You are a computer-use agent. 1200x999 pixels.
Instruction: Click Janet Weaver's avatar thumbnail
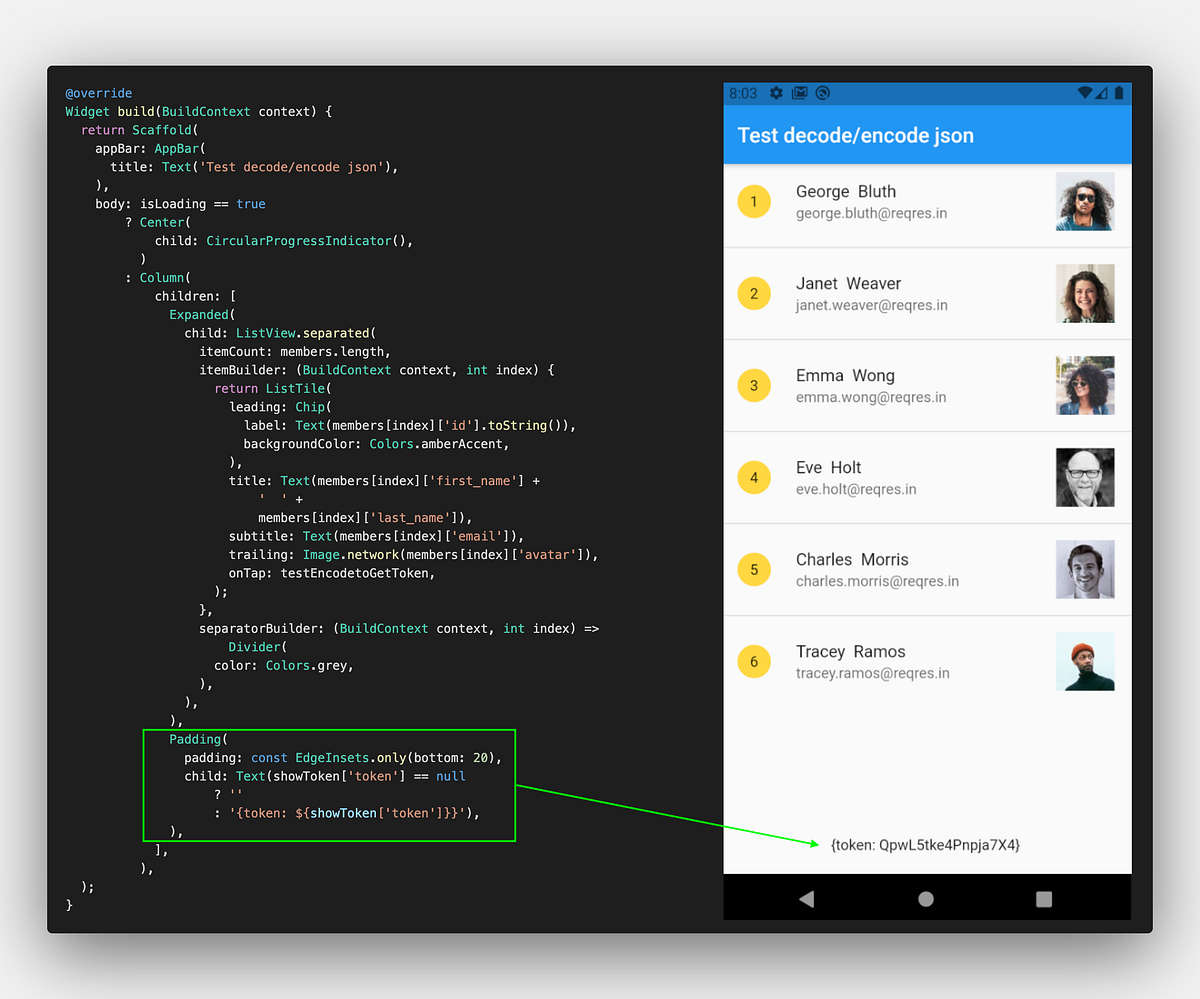(x=1085, y=293)
